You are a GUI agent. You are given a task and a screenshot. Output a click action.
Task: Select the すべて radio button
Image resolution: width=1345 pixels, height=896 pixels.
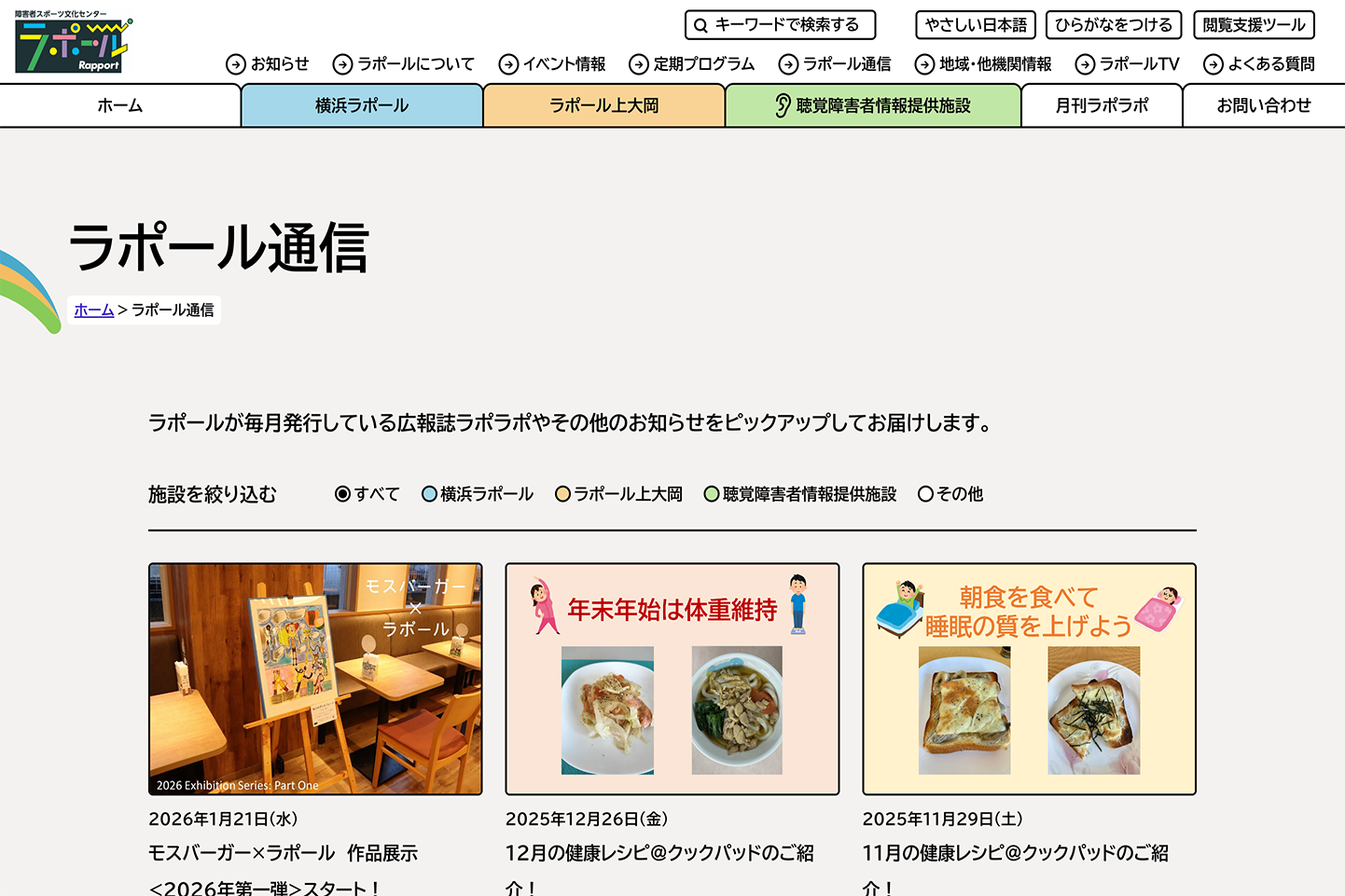click(343, 494)
